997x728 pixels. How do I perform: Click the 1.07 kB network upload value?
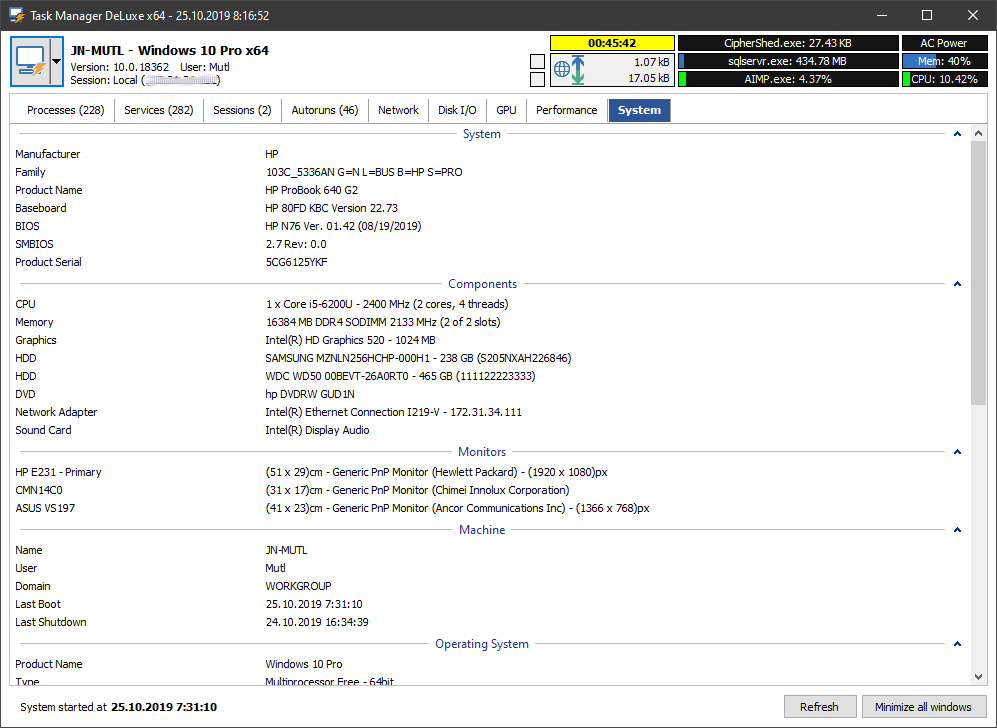pos(652,62)
